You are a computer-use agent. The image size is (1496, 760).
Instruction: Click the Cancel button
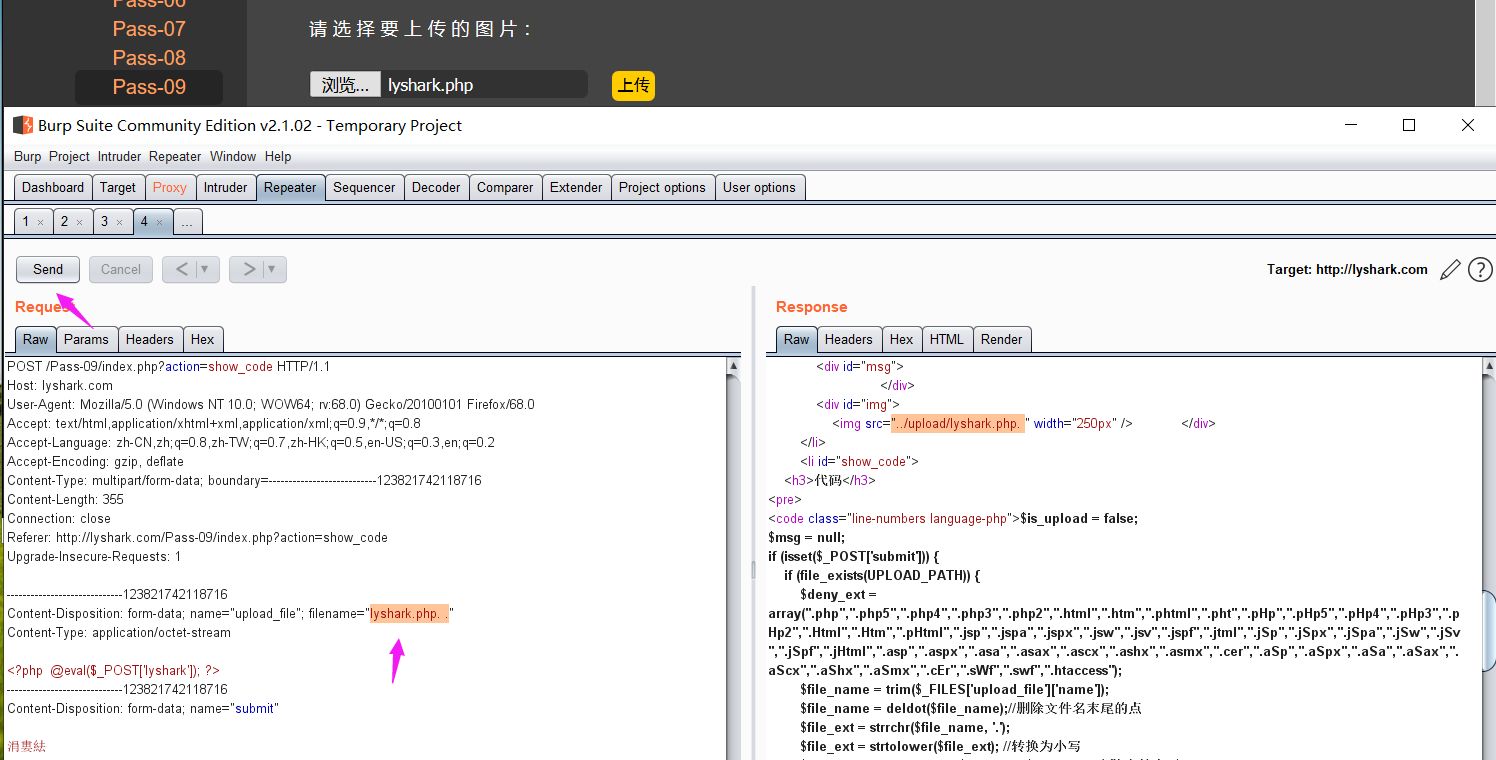pyautogui.click(x=121, y=269)
